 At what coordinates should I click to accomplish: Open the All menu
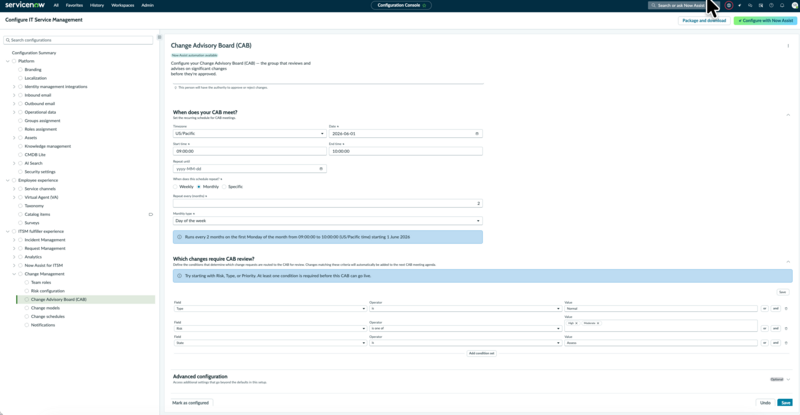tap(56, 5)
